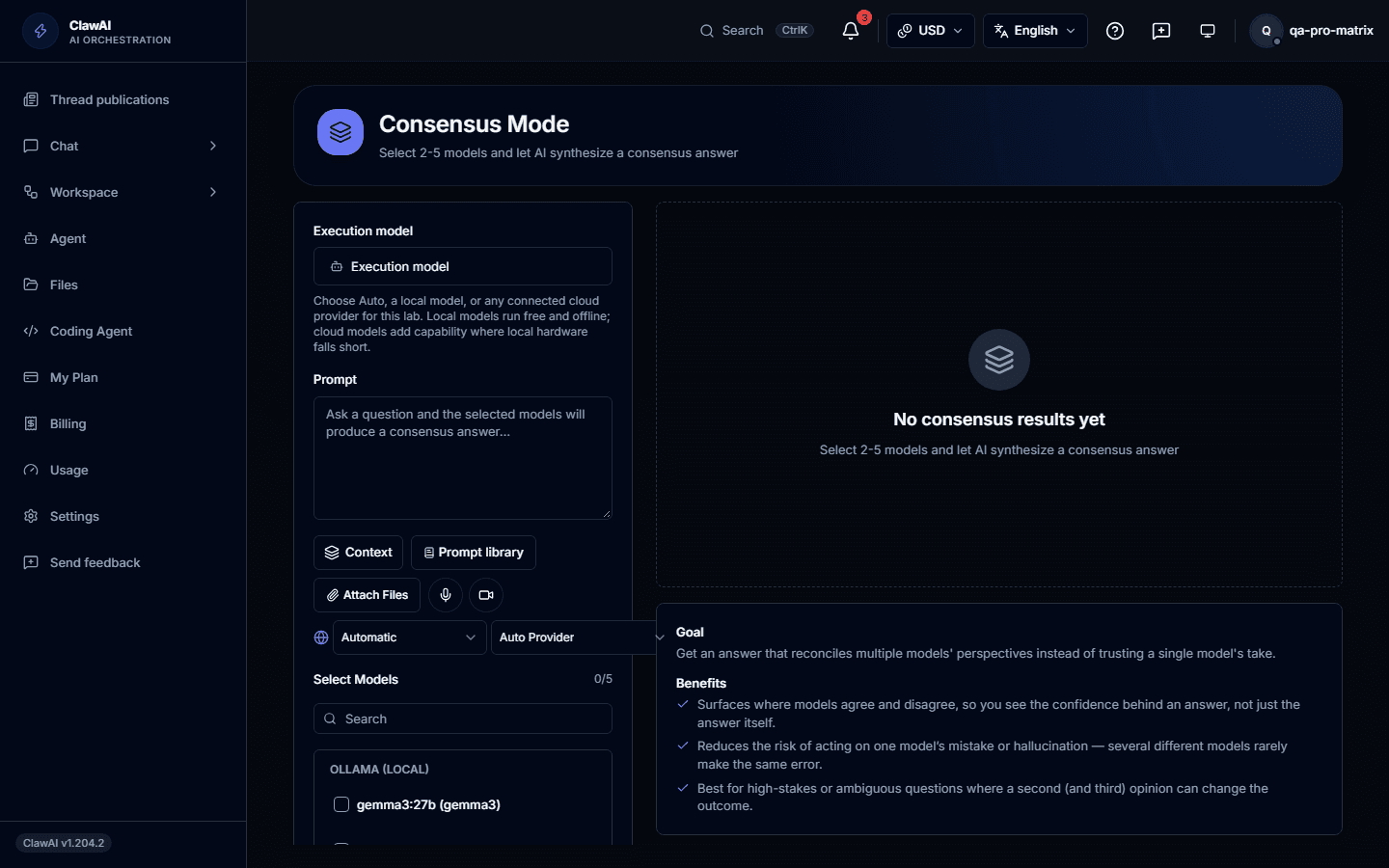
Task: Go to My Plan
Action: pyautogui.click(x=123, y=377)
